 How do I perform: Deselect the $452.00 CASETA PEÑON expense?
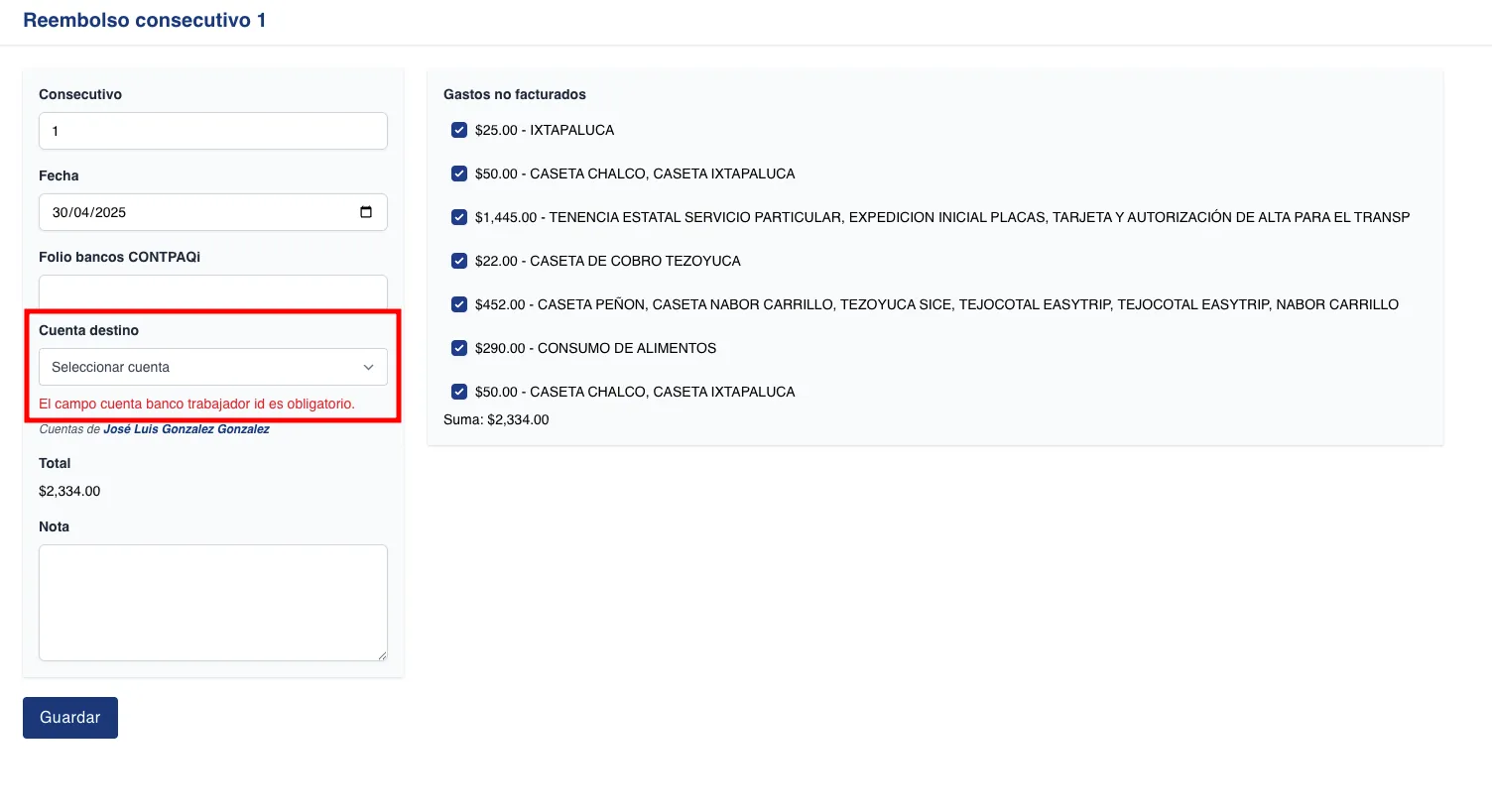pyautogui.click(x=459, y=304)
